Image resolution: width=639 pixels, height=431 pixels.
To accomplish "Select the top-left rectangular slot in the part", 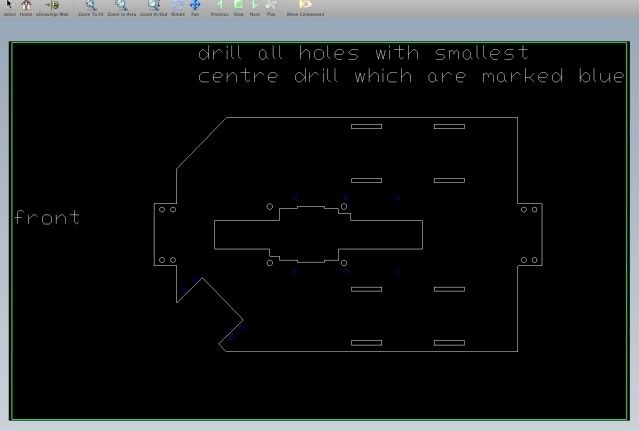I will 366,127.
